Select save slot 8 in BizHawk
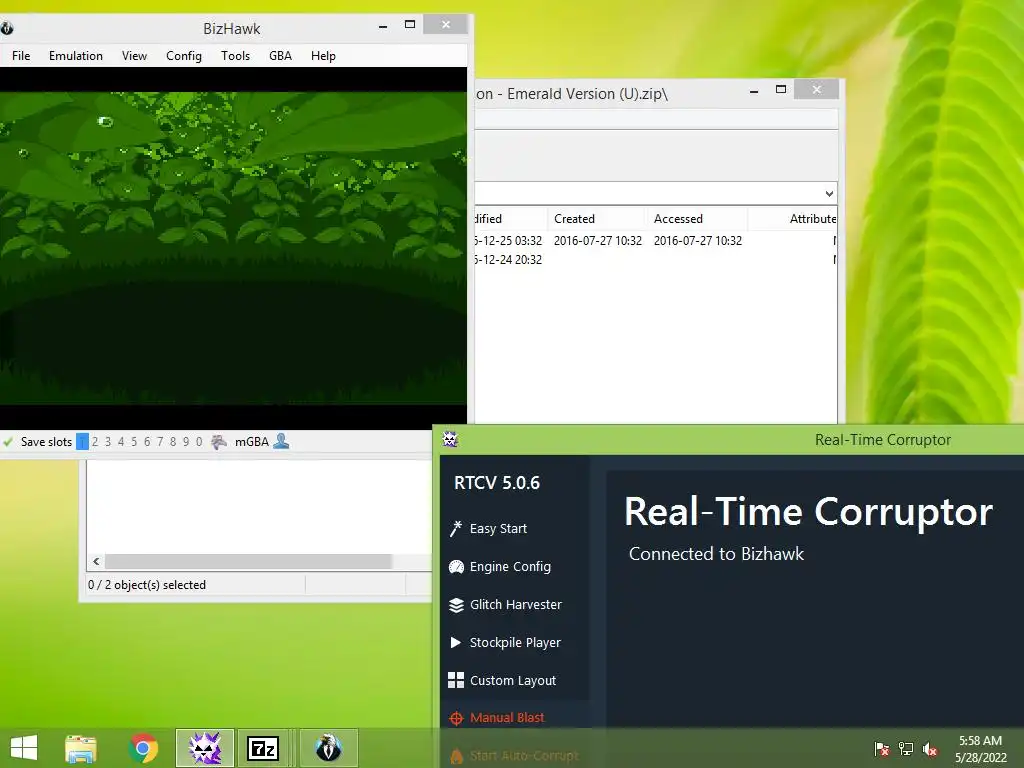 [173, 441]
